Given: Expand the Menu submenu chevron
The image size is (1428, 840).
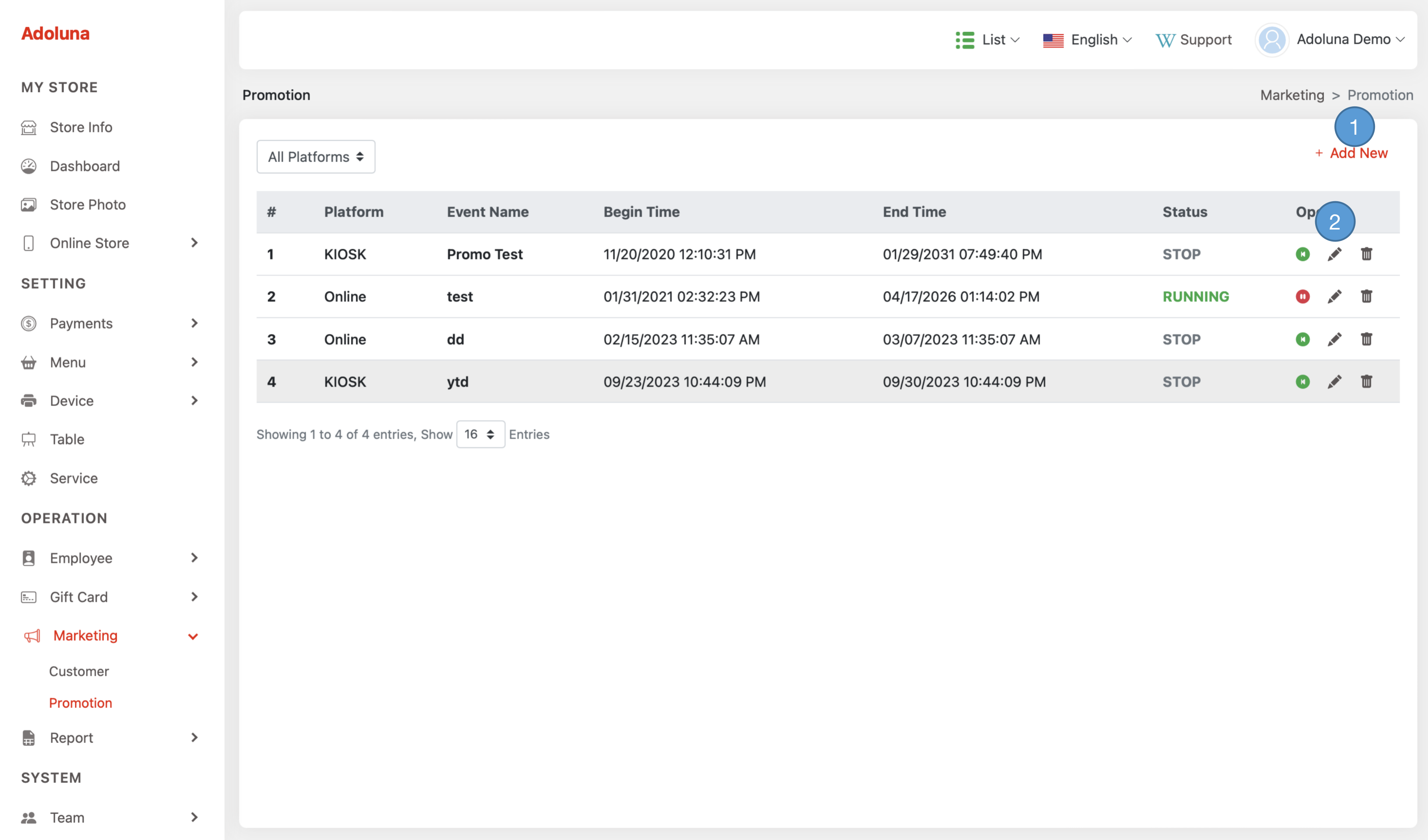Looking at the screenshot, I should [x=195, y=363].
